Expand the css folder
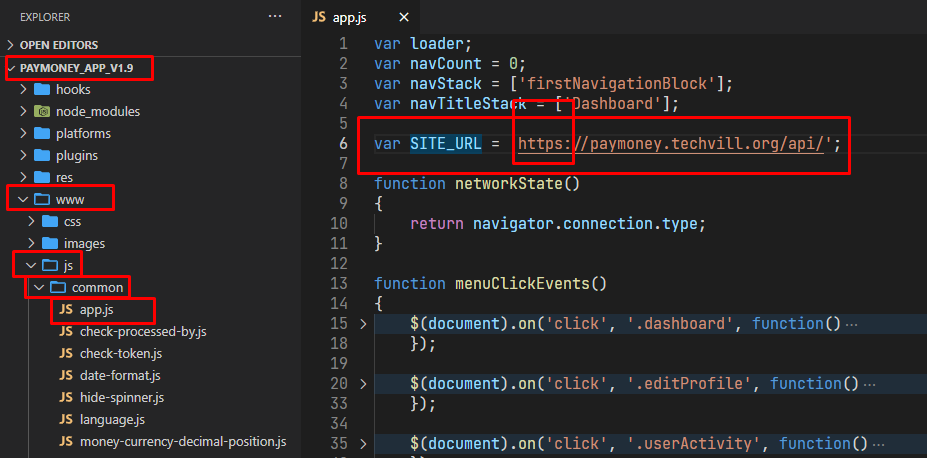Screen dimensions: 927x458 click(30, 221)
